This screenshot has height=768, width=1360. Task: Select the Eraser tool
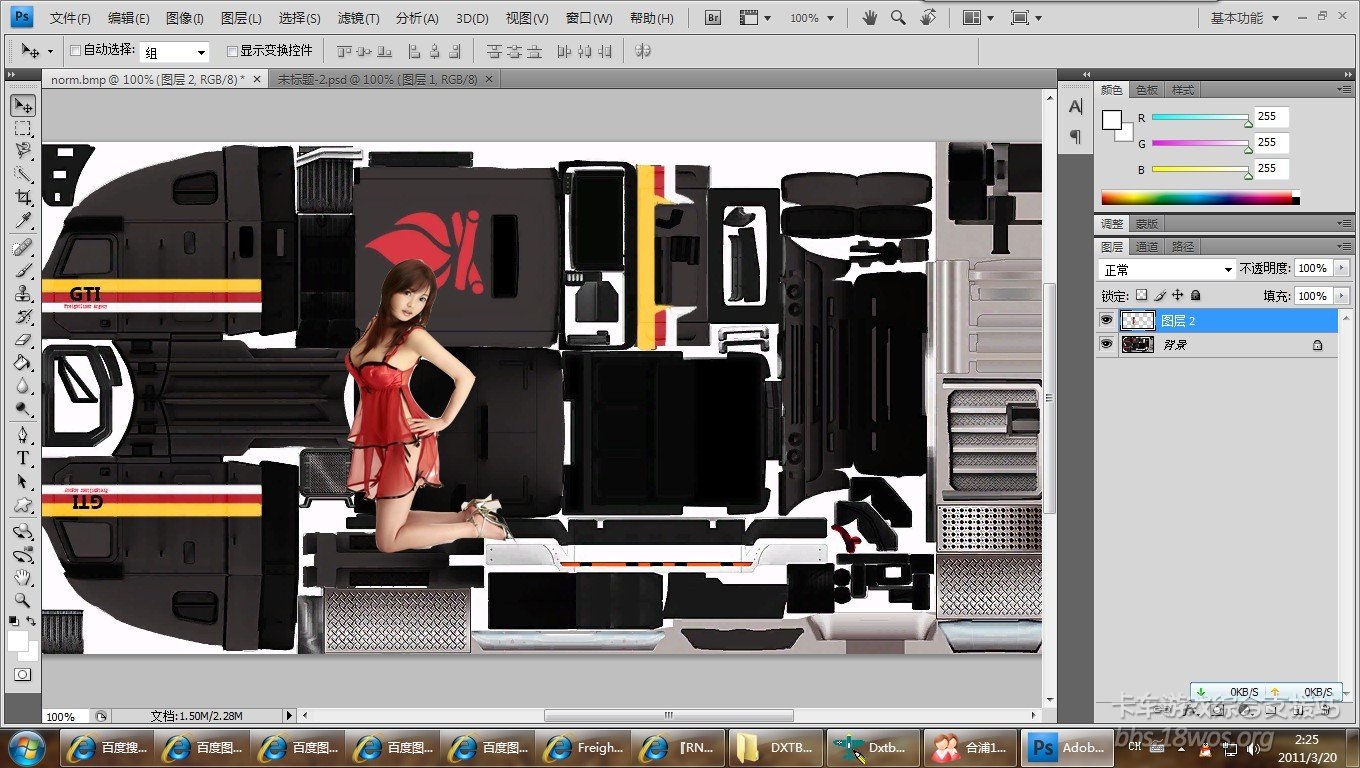click(x=23, y=340)
